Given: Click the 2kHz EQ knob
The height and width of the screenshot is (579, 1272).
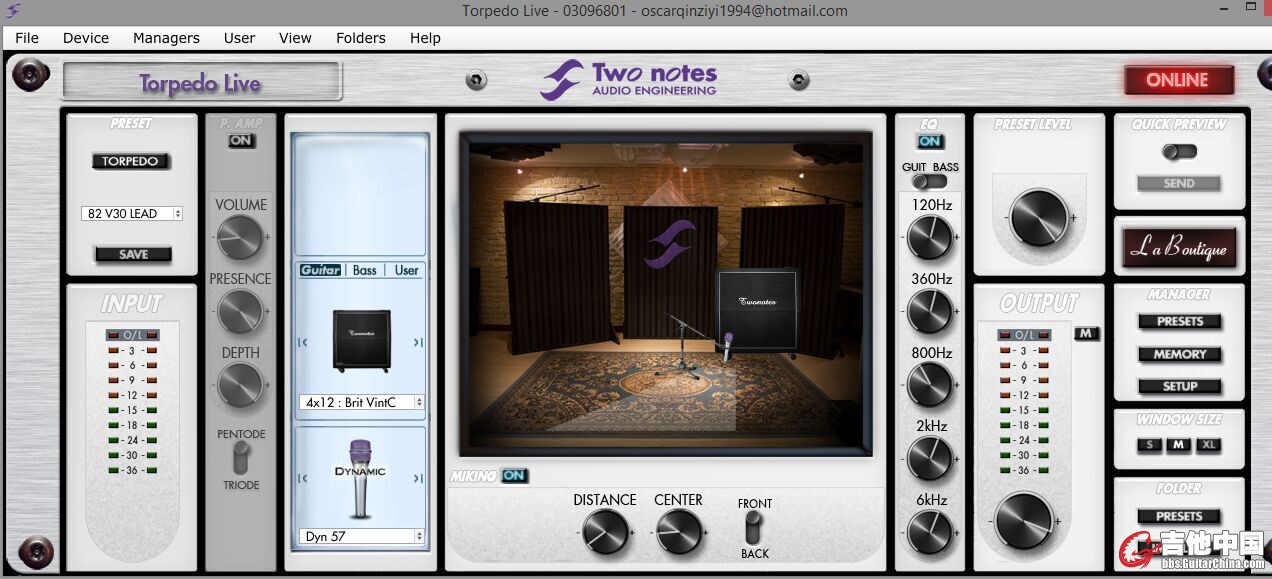Looking at the screenshot, I should click(x=930, y=458).
